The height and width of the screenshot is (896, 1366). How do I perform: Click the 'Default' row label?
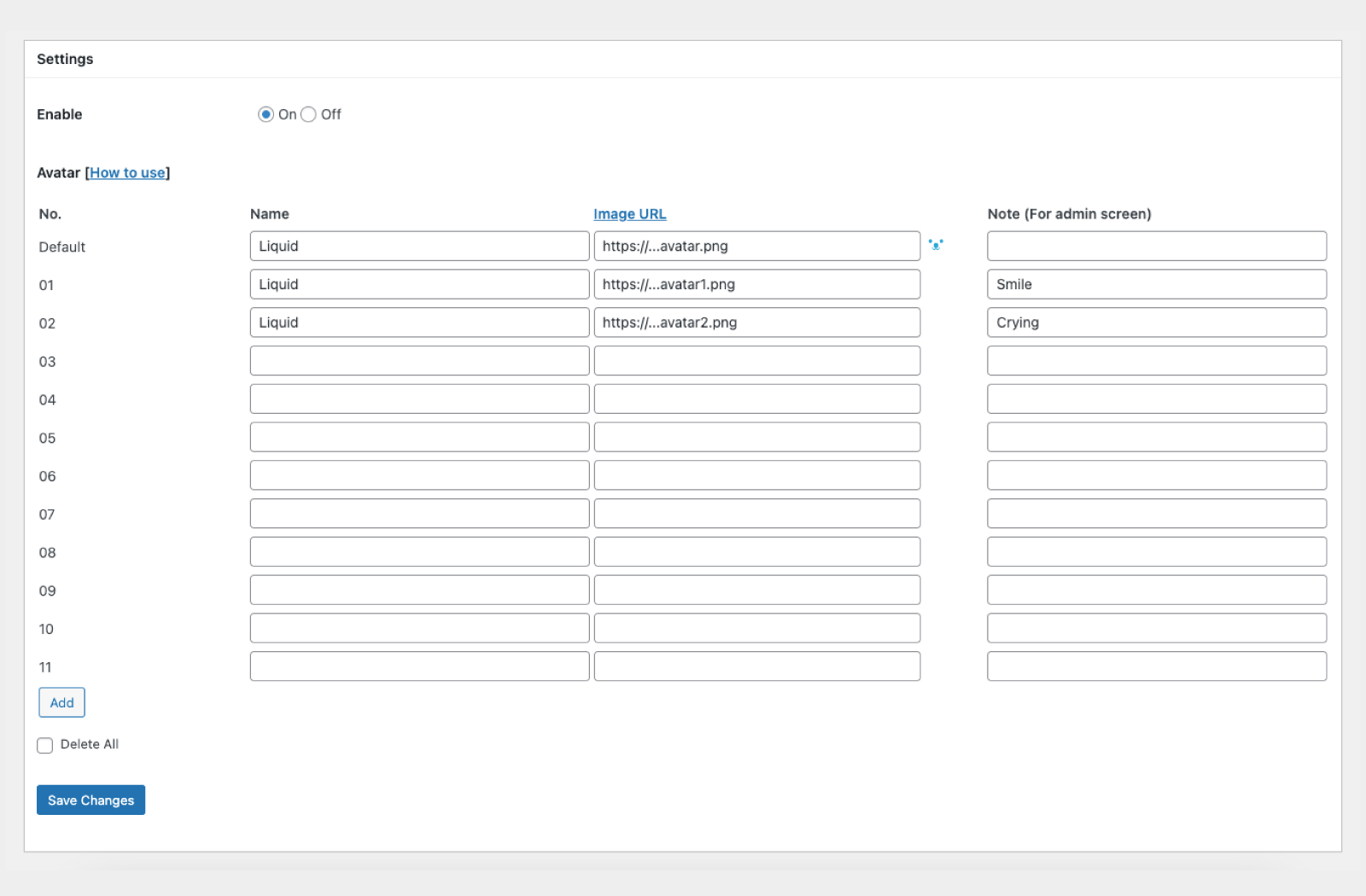(61, 247)
